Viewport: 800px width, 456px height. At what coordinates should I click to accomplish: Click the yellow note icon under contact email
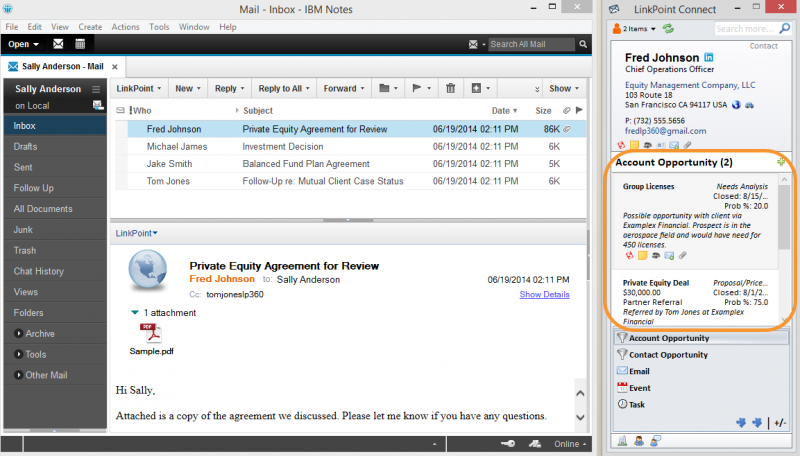[x=634, y=145]
